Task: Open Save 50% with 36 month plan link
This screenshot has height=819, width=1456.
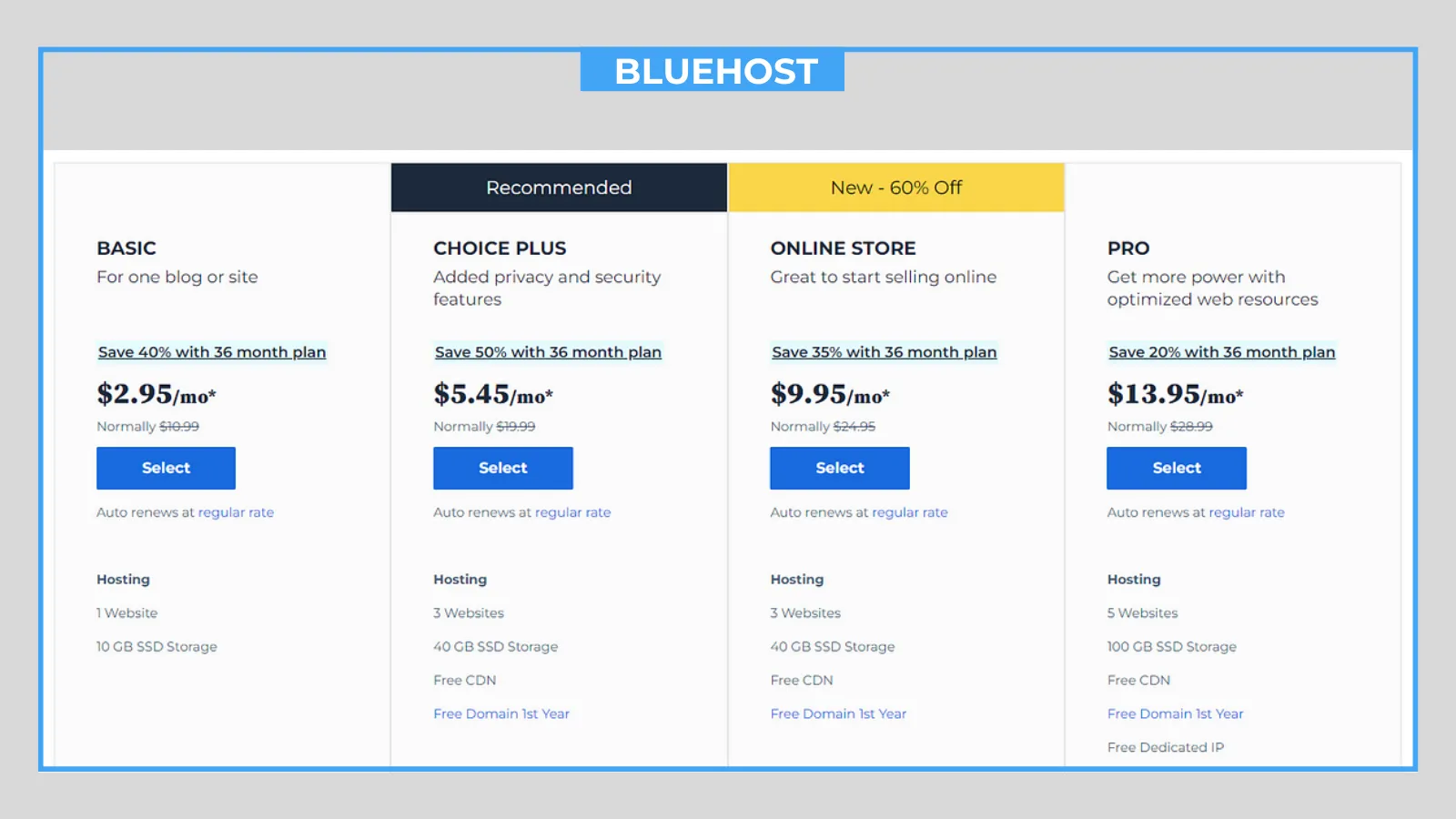Action: [x=548, y=352]
